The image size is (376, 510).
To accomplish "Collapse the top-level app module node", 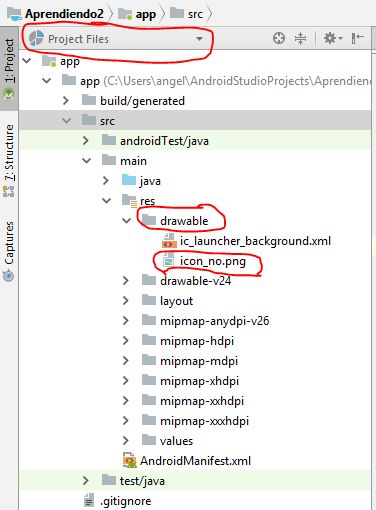I will (x=27, y=61).
